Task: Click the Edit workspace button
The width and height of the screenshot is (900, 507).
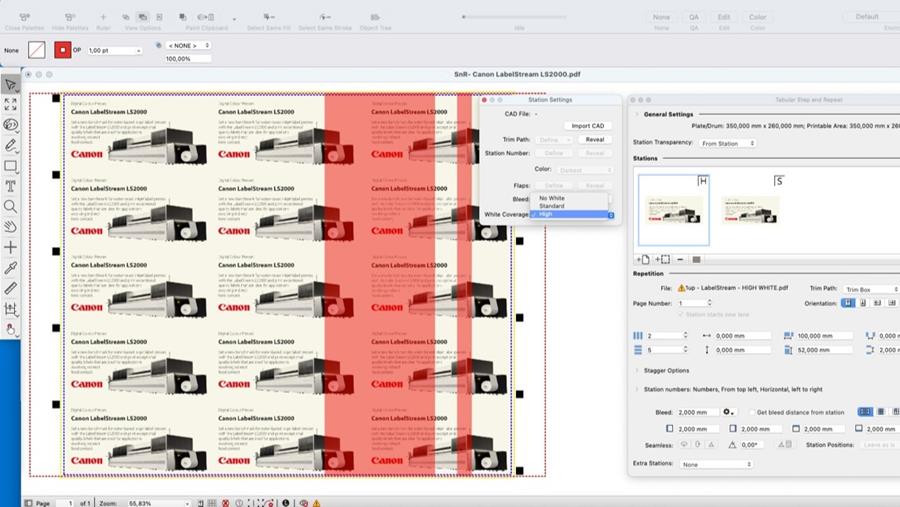Action: tap(724, 18)
